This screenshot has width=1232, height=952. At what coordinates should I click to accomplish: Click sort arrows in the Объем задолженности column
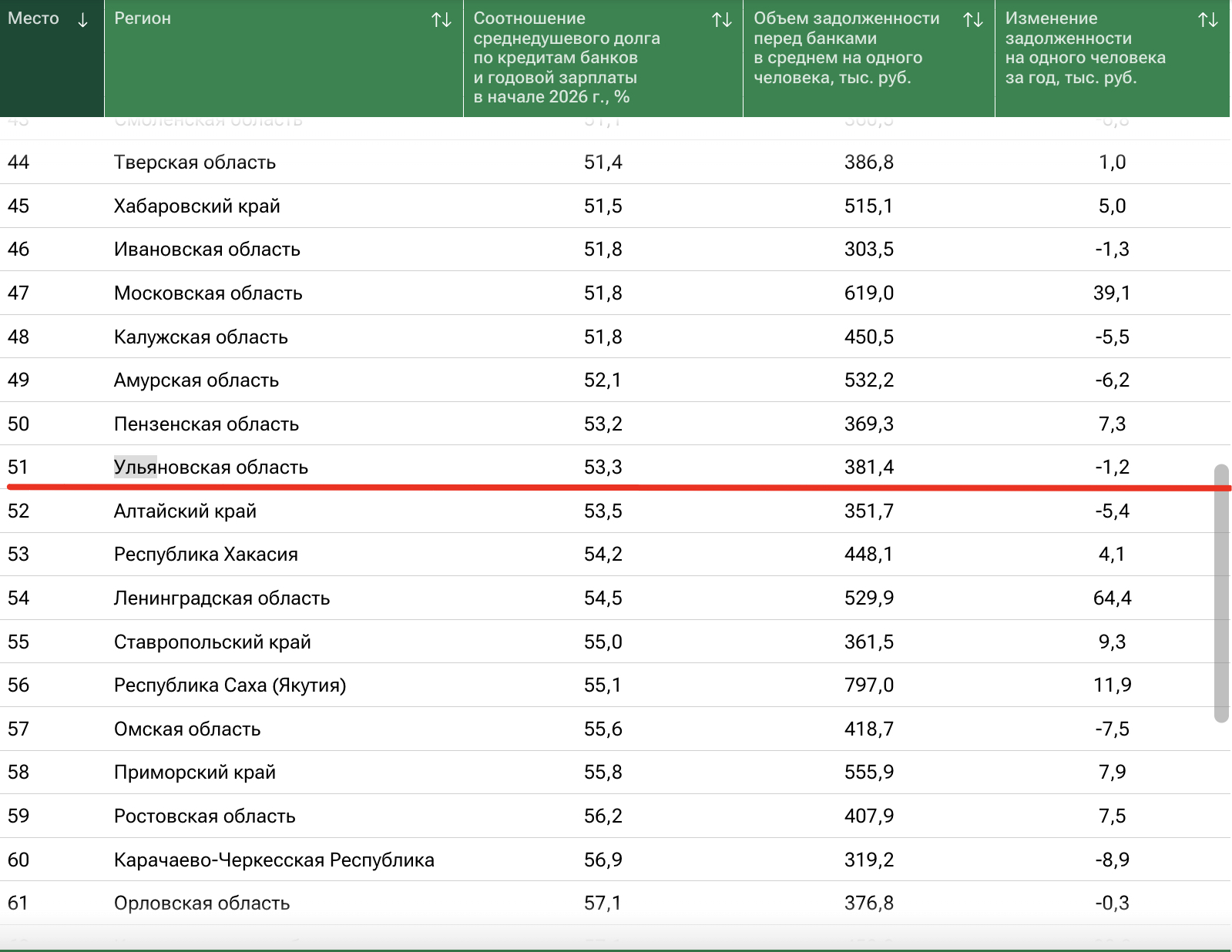972,20
